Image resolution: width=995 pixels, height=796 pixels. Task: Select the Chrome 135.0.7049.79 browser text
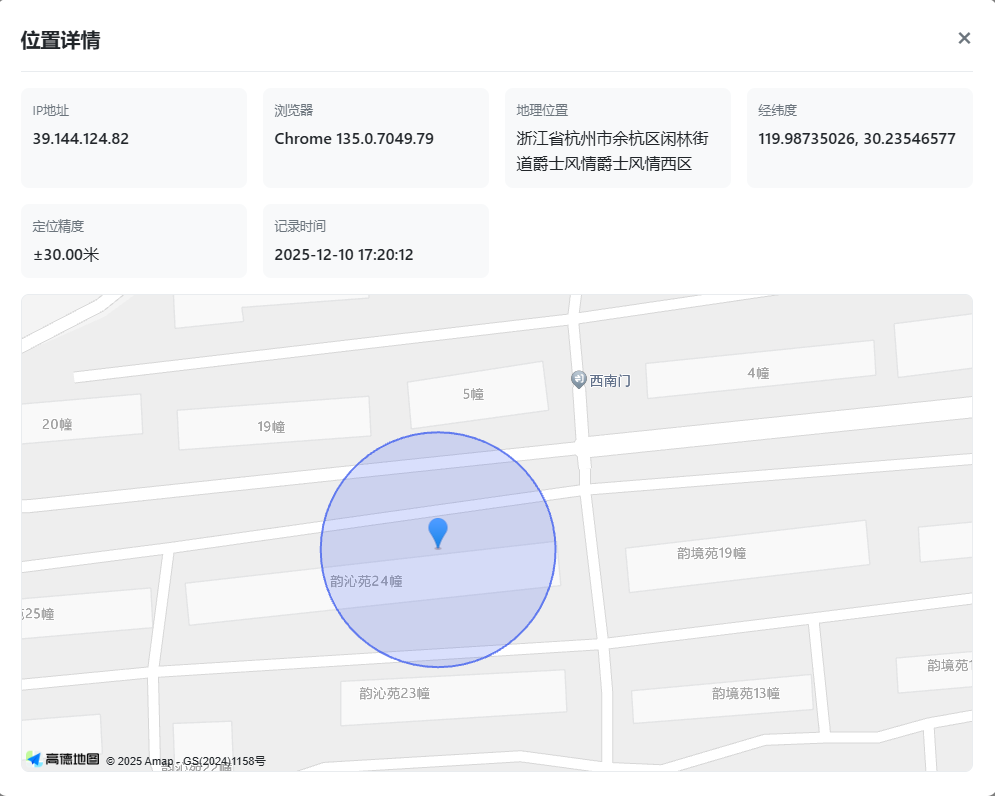(354, 139)
